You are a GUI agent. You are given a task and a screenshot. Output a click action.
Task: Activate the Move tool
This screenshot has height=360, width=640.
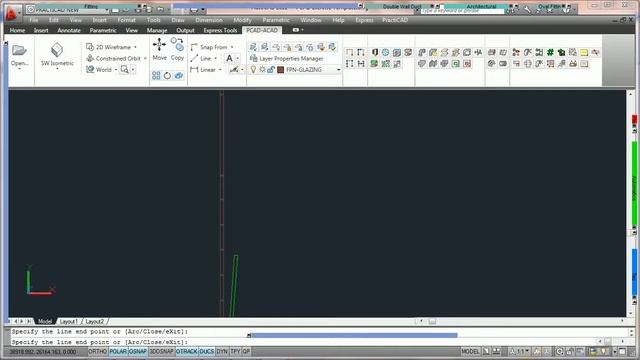pyautogui.click(x=159, y=49)
